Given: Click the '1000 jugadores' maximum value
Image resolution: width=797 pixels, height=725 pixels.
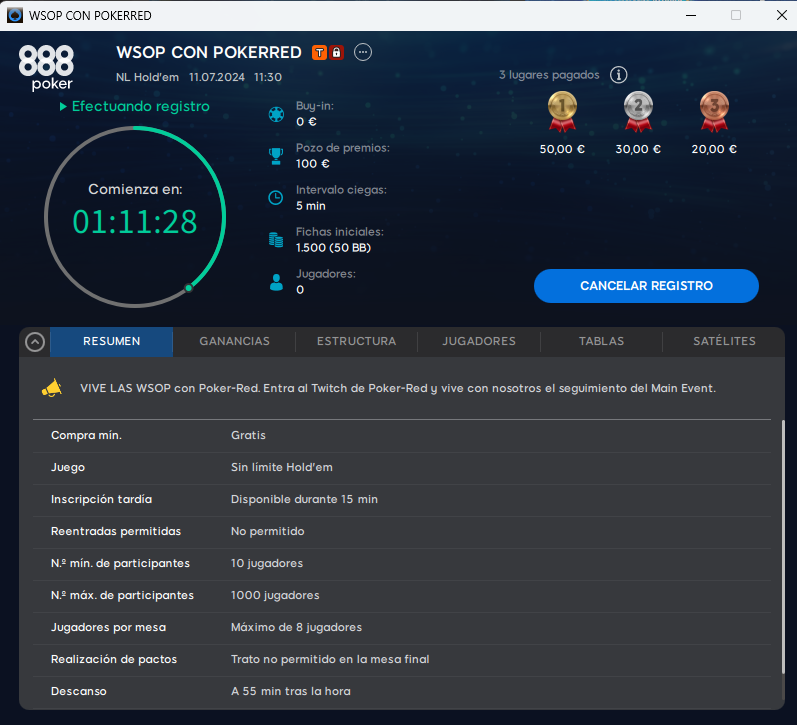Looking at the screenshot, I should (275, 595).
